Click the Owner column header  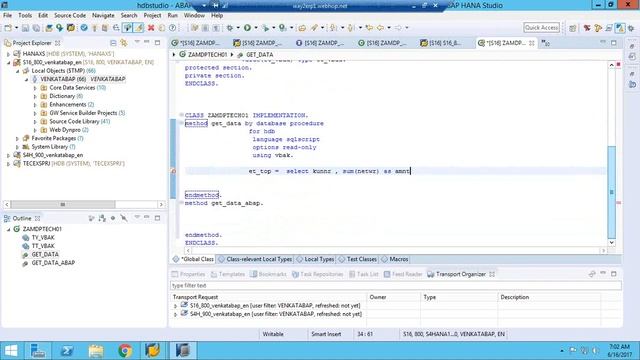(393, 297)
